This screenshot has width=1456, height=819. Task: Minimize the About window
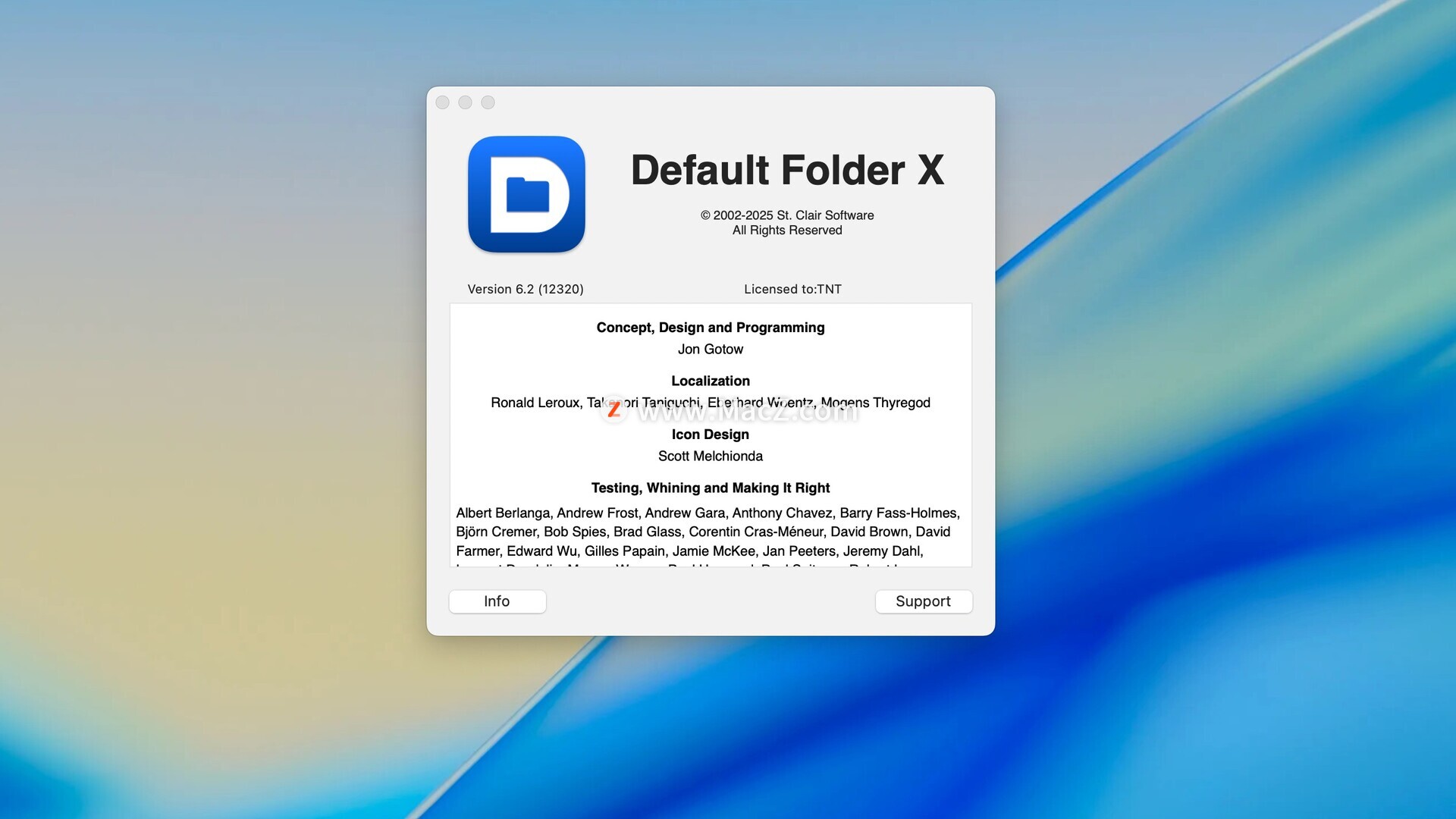pos(466,102)
